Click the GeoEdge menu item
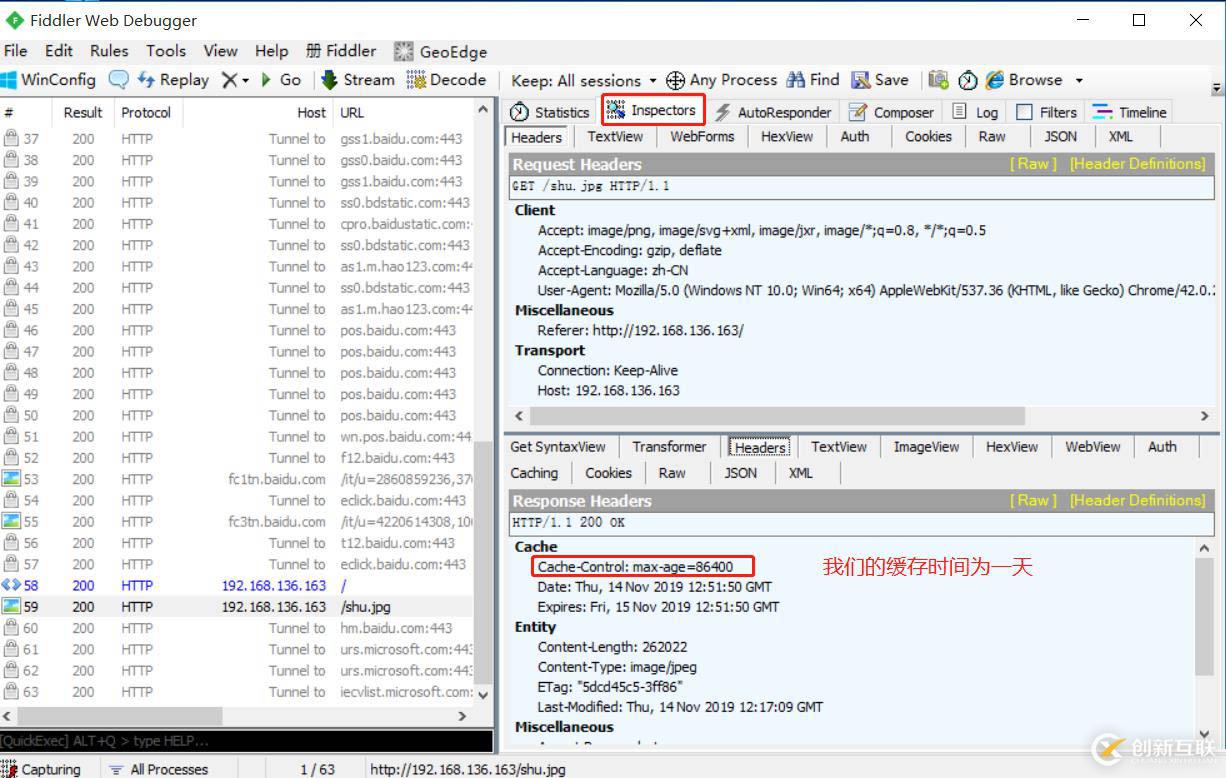This screenshot has height=778, width=1226. click(x=440, y=52)
